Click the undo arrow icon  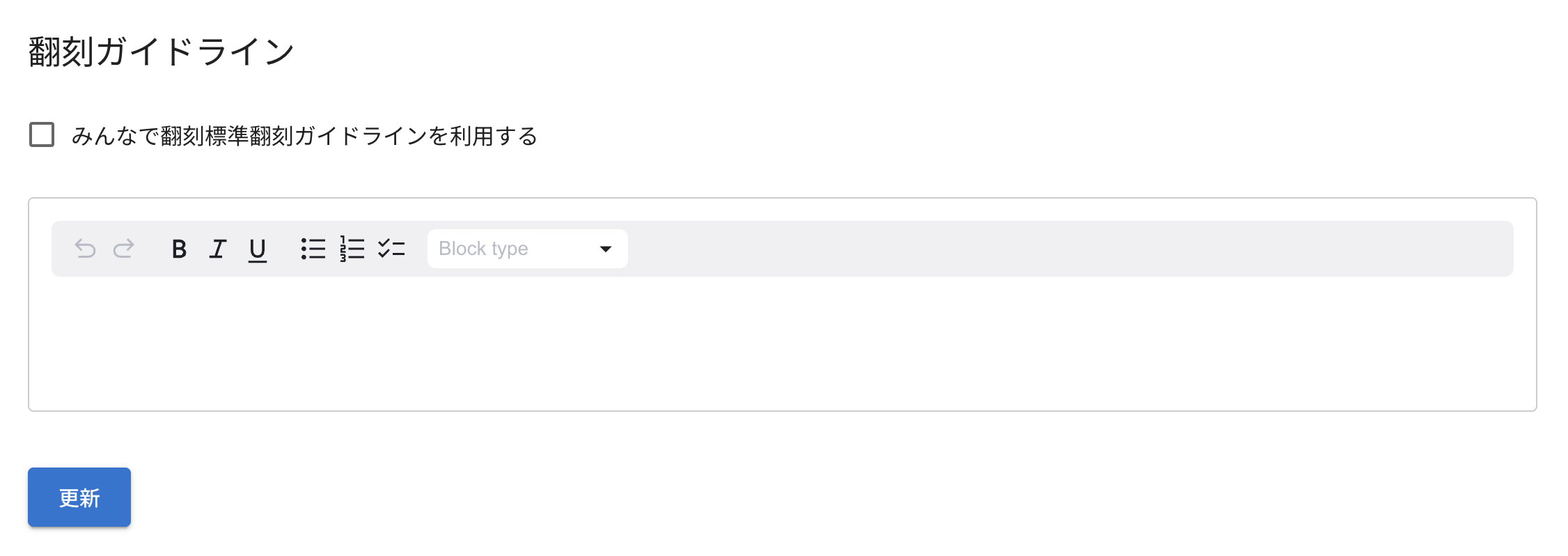pos(85,249)
